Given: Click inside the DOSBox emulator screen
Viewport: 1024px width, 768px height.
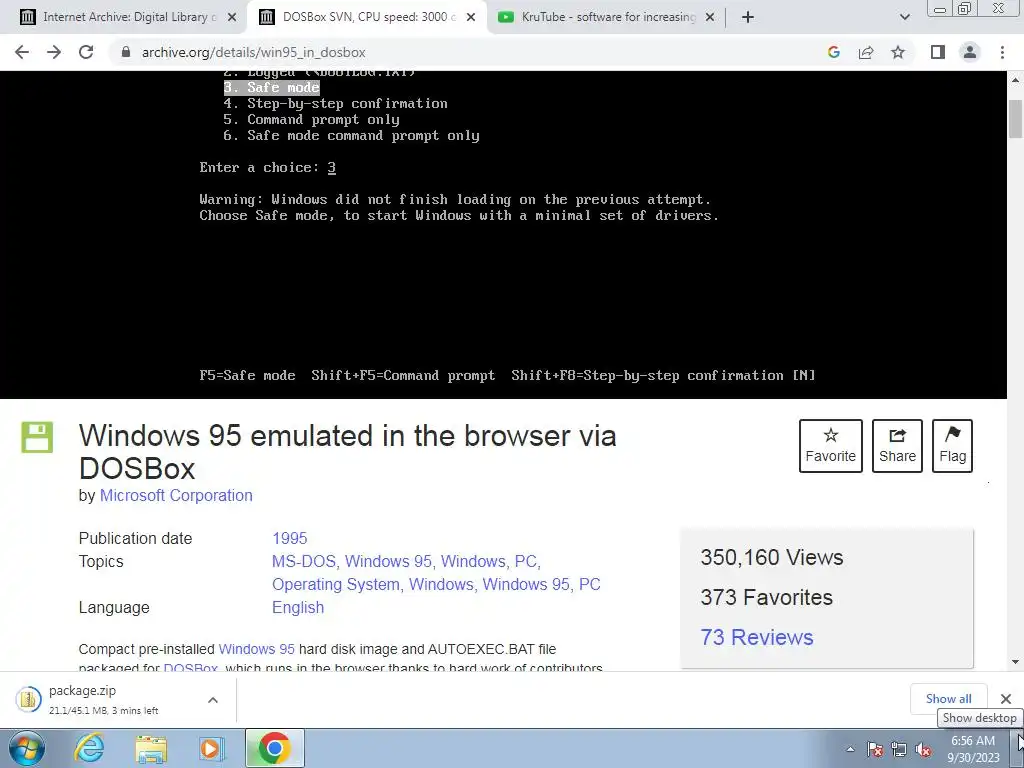Looking at the screenshot, I should point(504,234).
